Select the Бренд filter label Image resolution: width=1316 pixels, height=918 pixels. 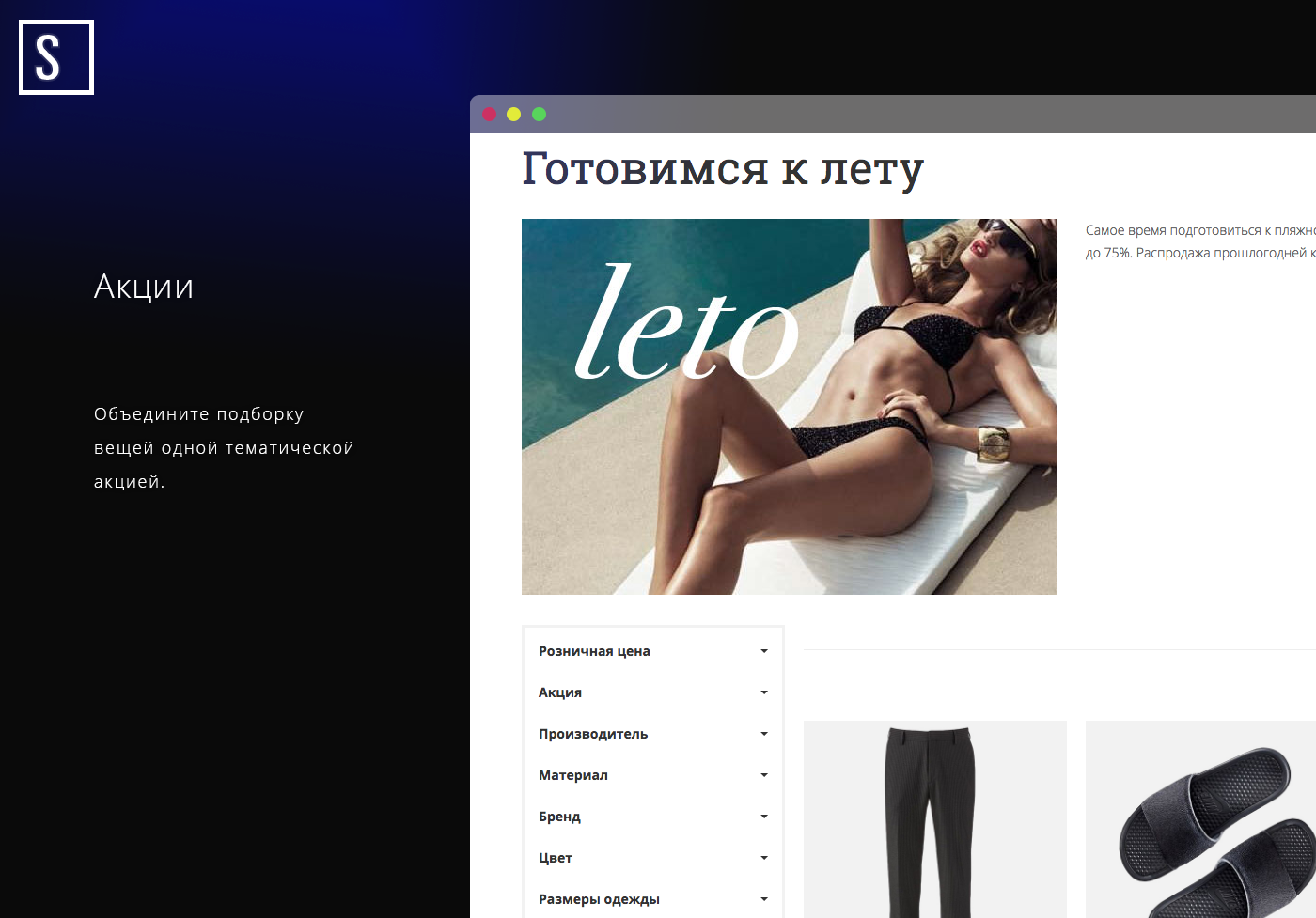[559, 817]
